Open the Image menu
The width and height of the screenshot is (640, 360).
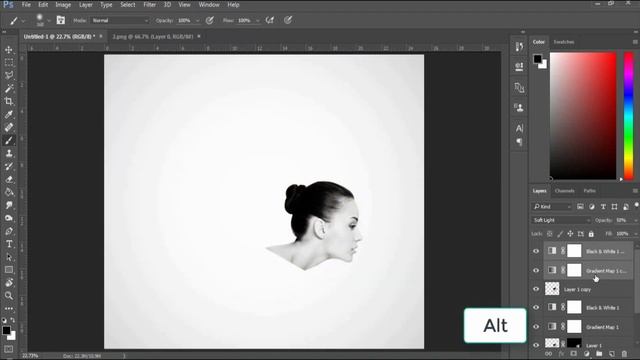tap(63, 5)
